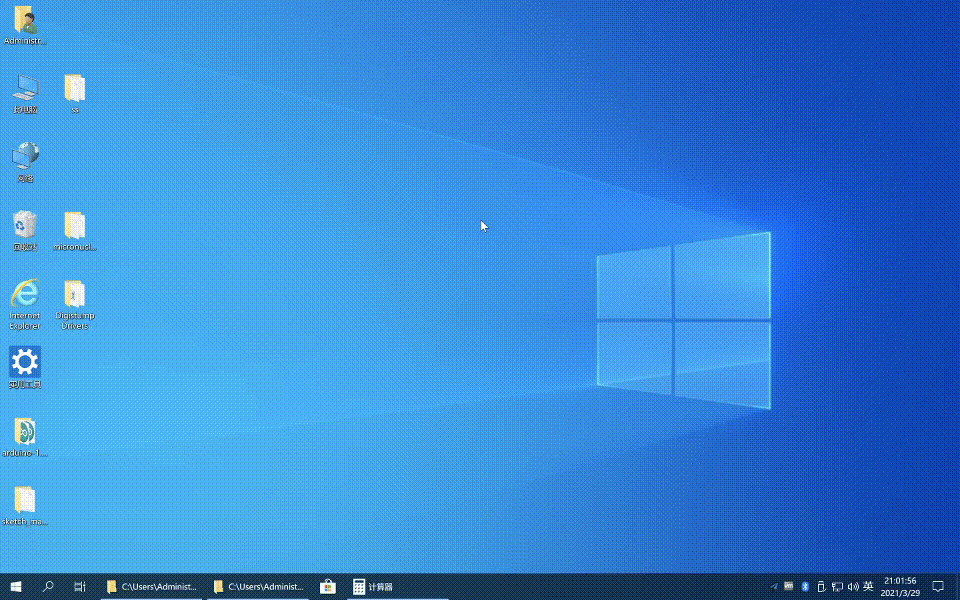Open Task View from the taskbar
The width and height of the screenshot is (960, 600).
pyautogui.click(x=80, y=587)
